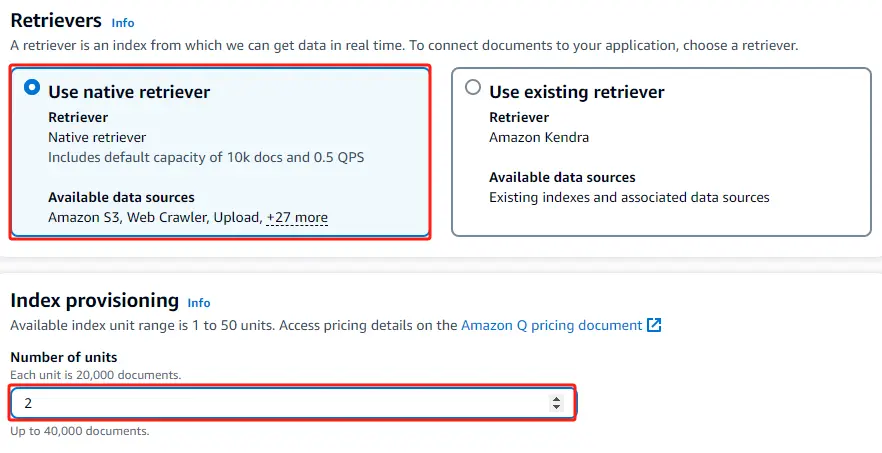Click the 'Index provisioning' section heading
This screenshot has height=453, width=882.
pyautogui.click(x=94, y=300)
